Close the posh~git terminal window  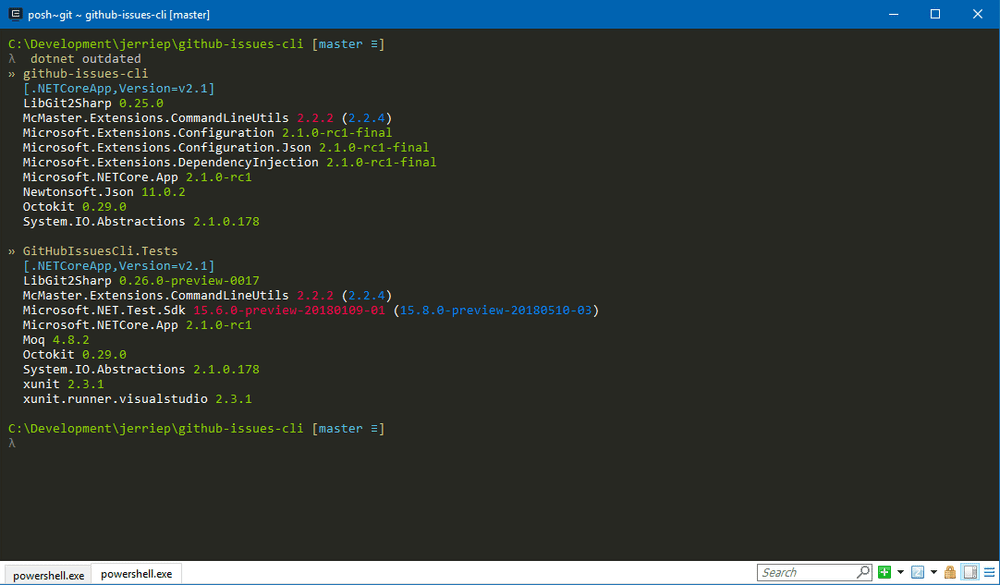pyautogui.click(x=978, y=14)
